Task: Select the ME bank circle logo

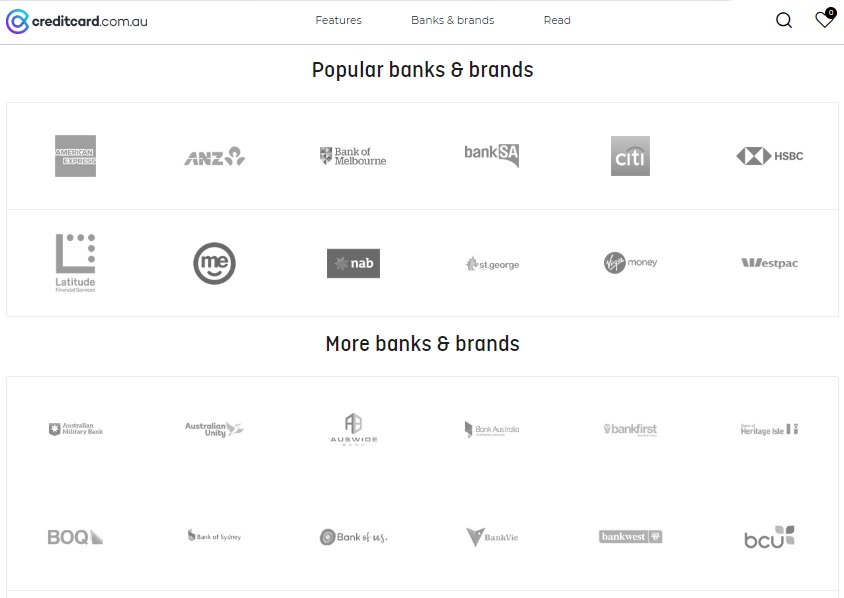Action: [x=214, y=263]
